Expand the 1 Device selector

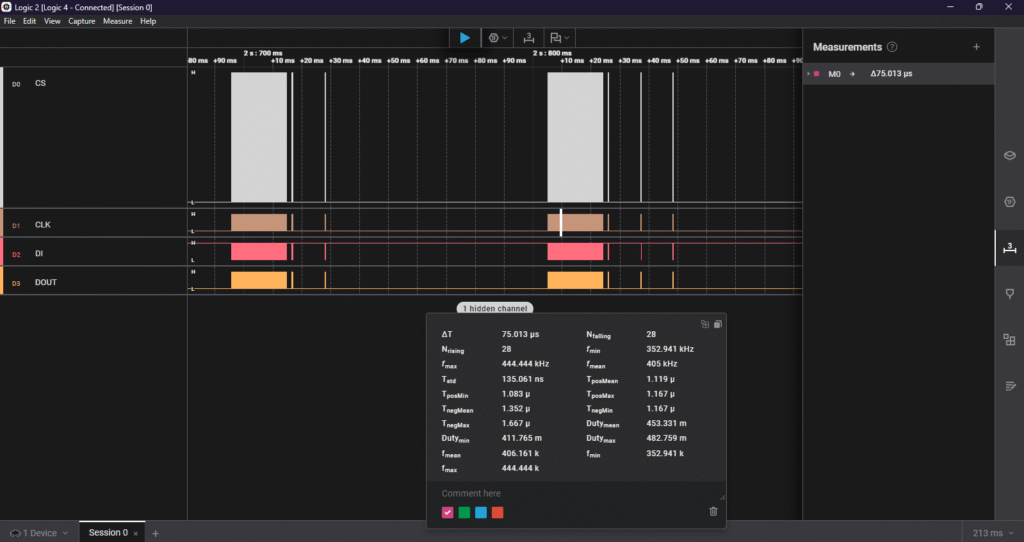coord(38,533)
